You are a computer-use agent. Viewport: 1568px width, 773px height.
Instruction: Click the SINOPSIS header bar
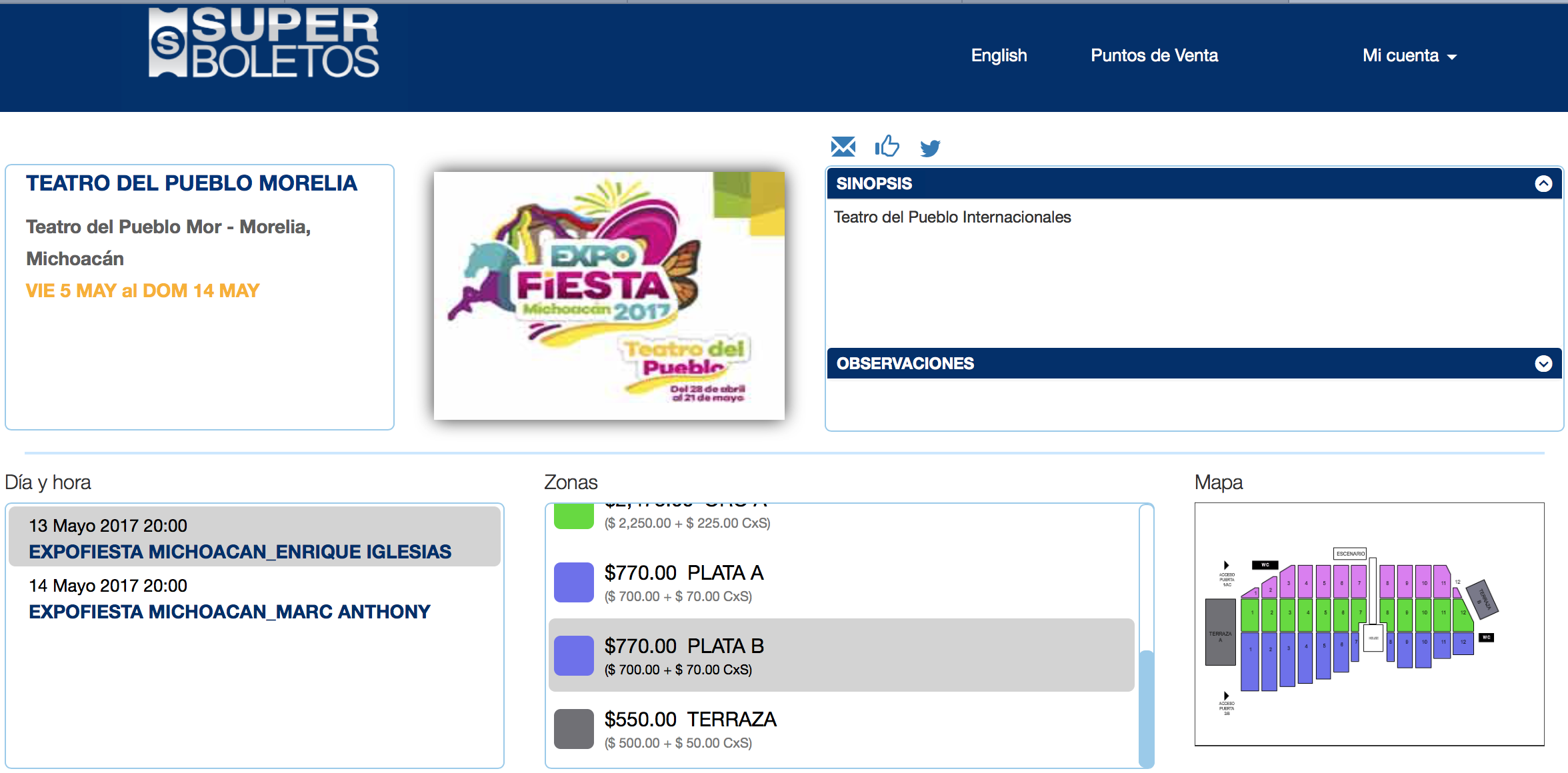[1193, 183]
